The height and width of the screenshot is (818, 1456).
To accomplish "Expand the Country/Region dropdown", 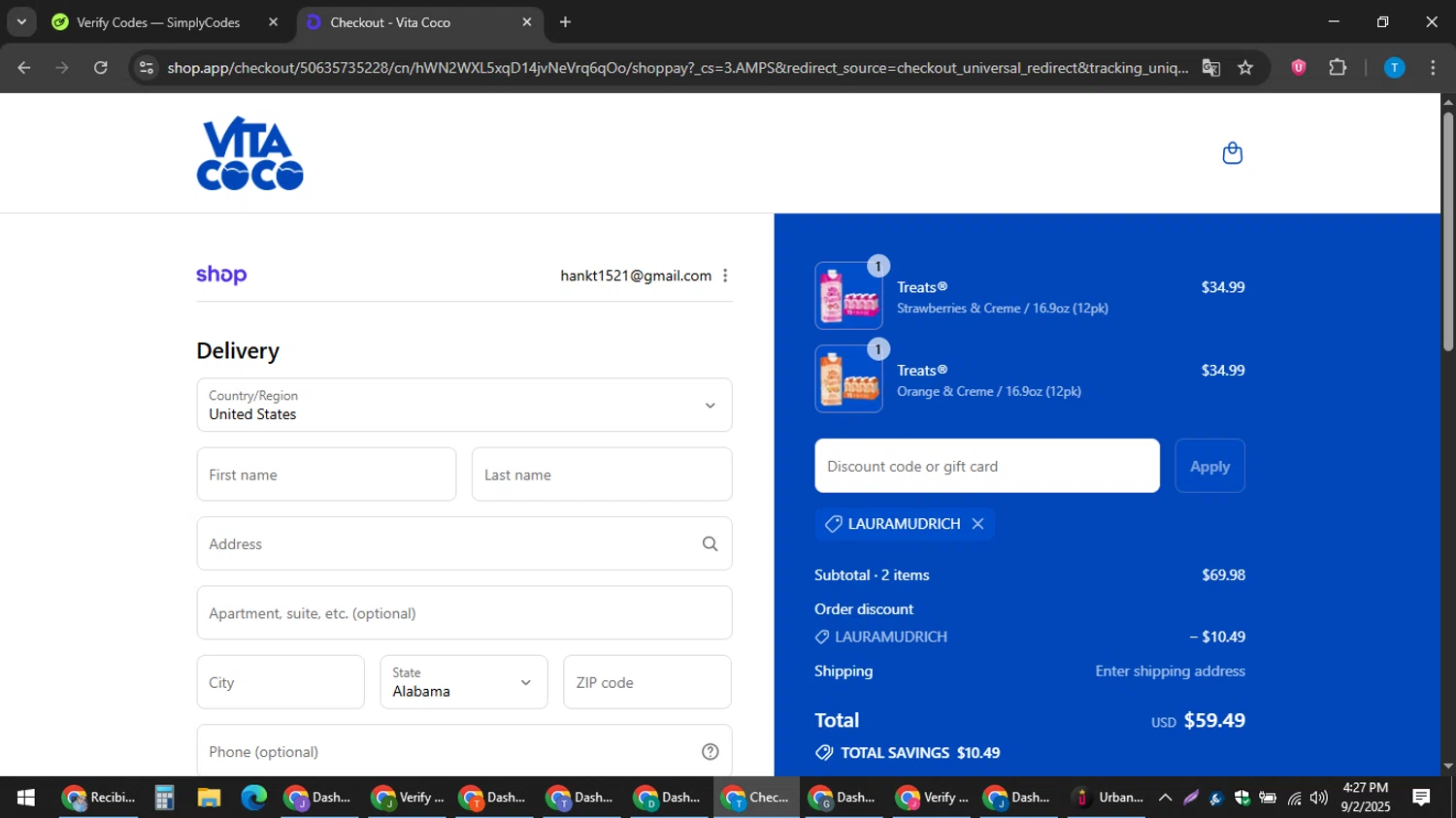I will click(464, 405).
